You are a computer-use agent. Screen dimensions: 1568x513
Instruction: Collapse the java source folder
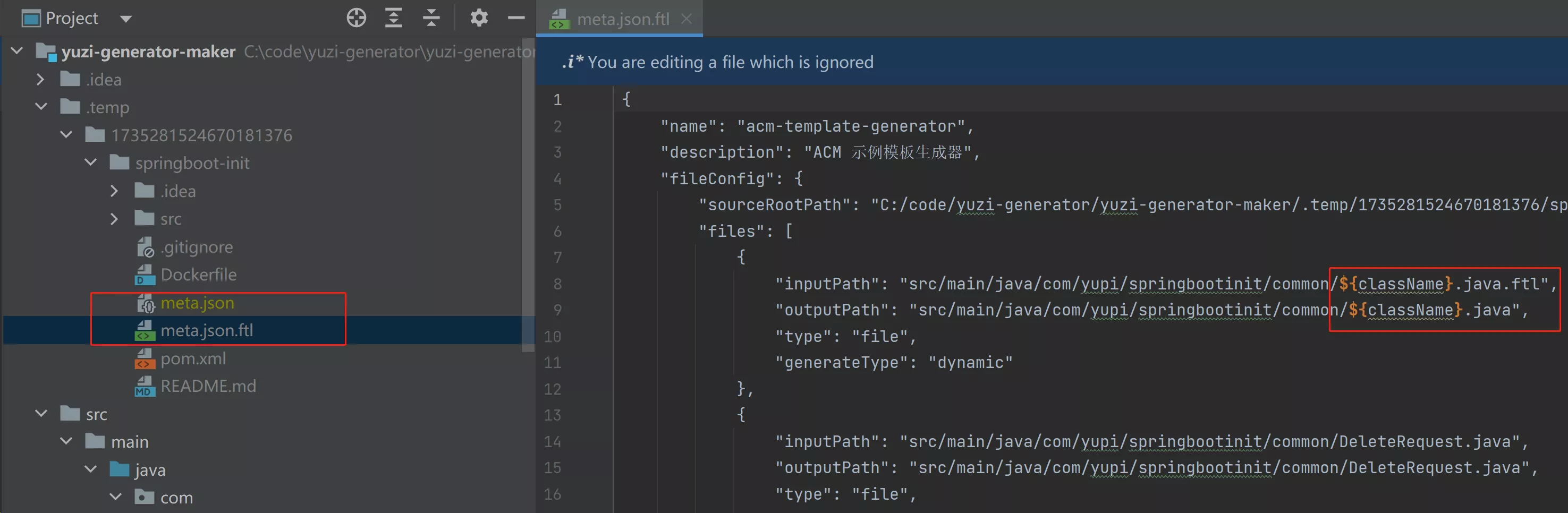click(91, 469)
